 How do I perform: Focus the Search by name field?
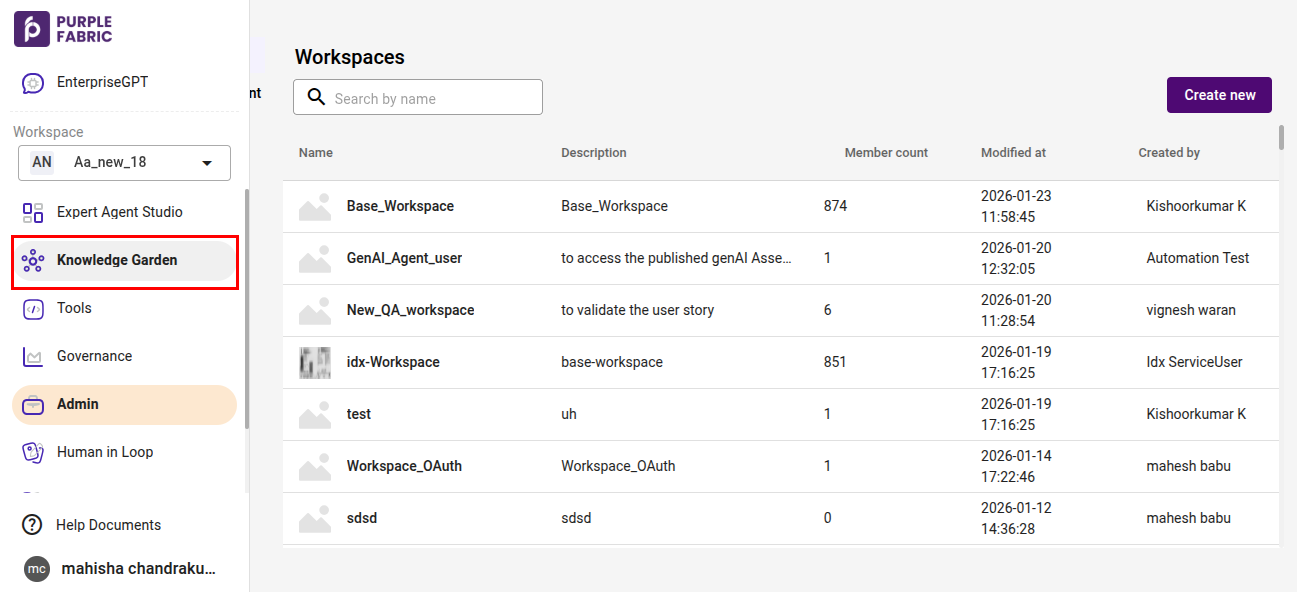[430, 98]
